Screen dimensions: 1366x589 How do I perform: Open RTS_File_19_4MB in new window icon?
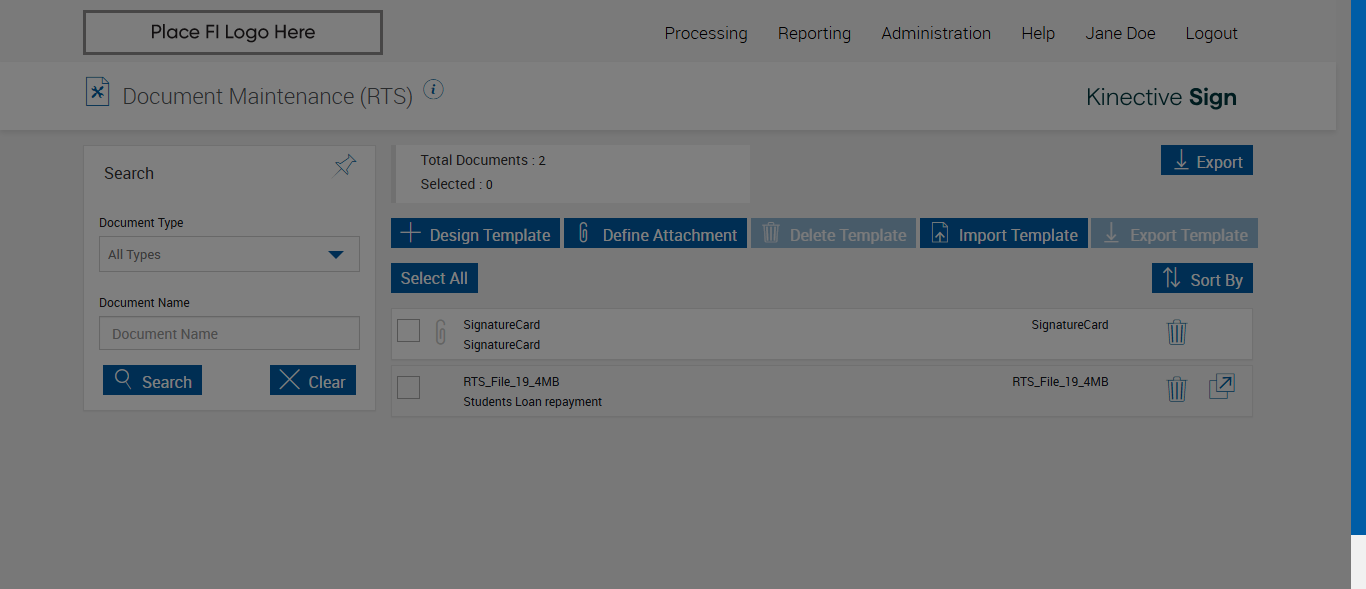pyautogui.click(x=1221, y=387)
